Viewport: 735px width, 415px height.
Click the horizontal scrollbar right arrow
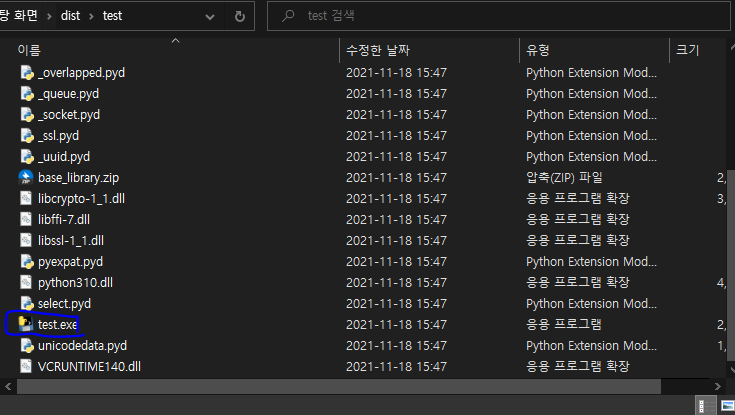718,386
